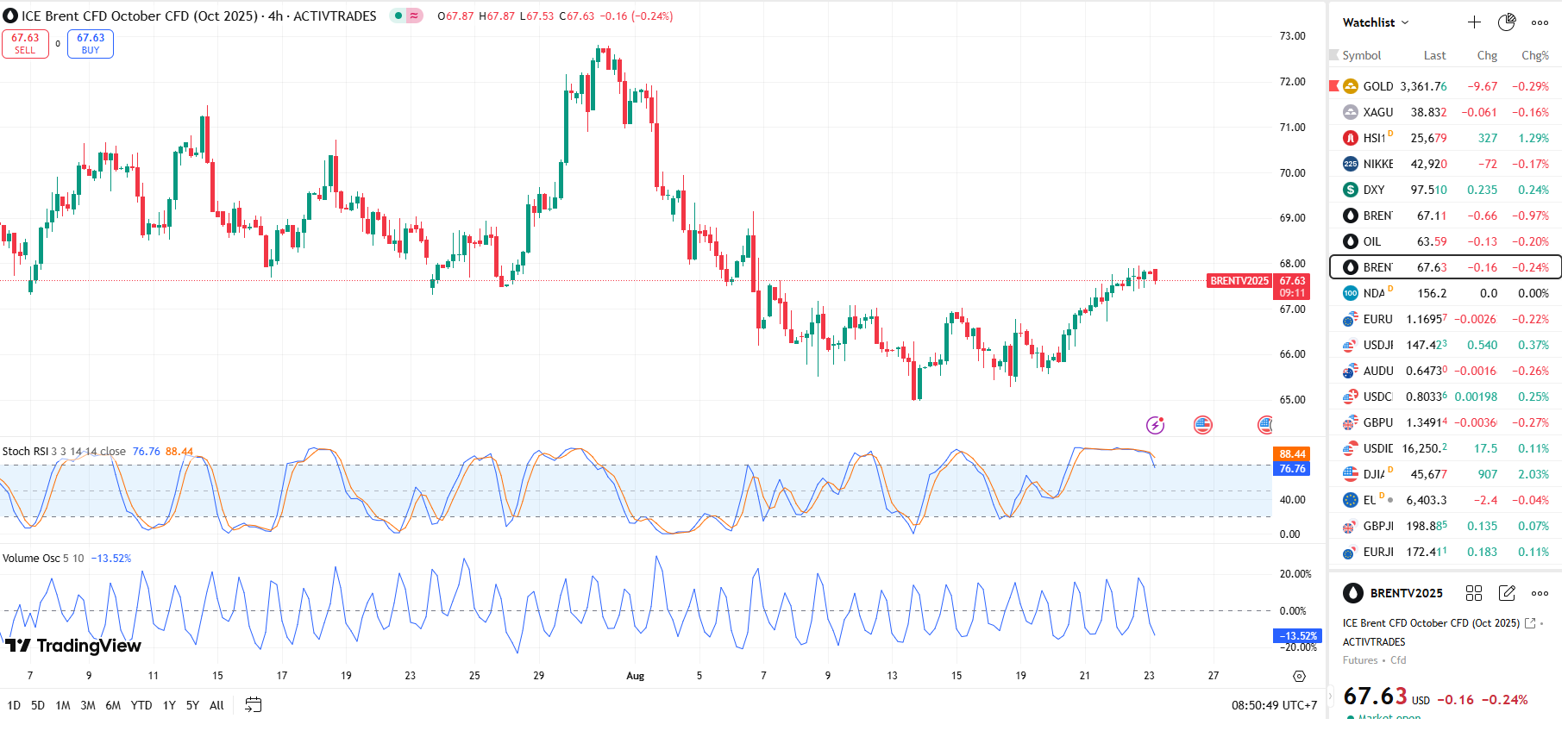Click the 67.63 BUY button
The image size is (1568, 731).
click(x=91, y=43)
